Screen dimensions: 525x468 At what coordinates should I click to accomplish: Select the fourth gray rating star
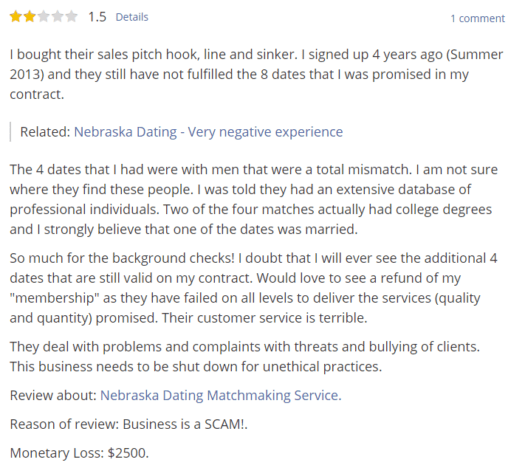click(x=58, y=16)
